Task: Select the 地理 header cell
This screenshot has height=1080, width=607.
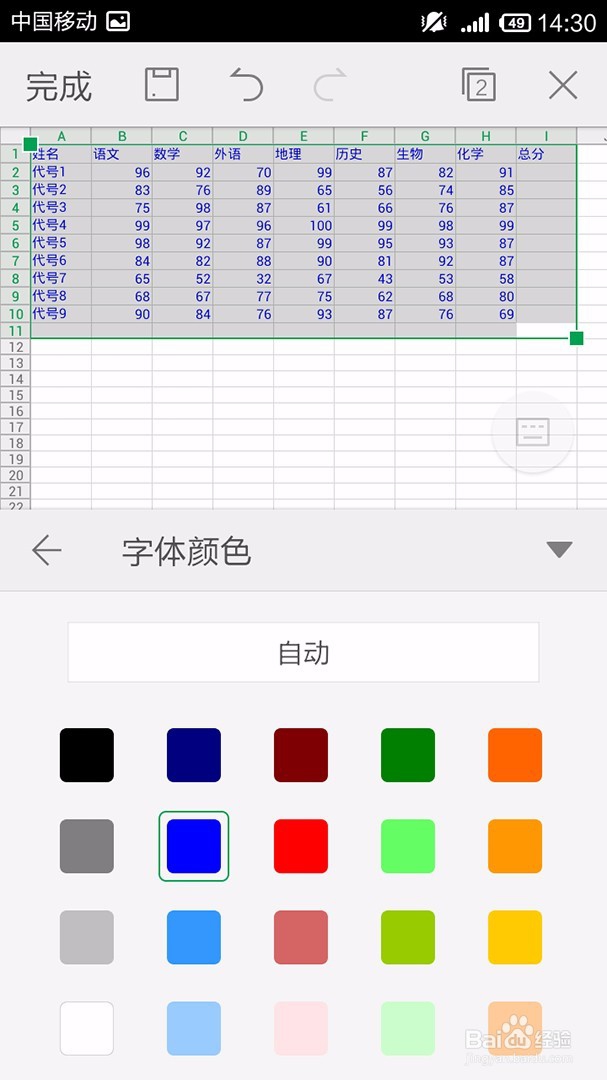Action: click(x=304, y=154)
